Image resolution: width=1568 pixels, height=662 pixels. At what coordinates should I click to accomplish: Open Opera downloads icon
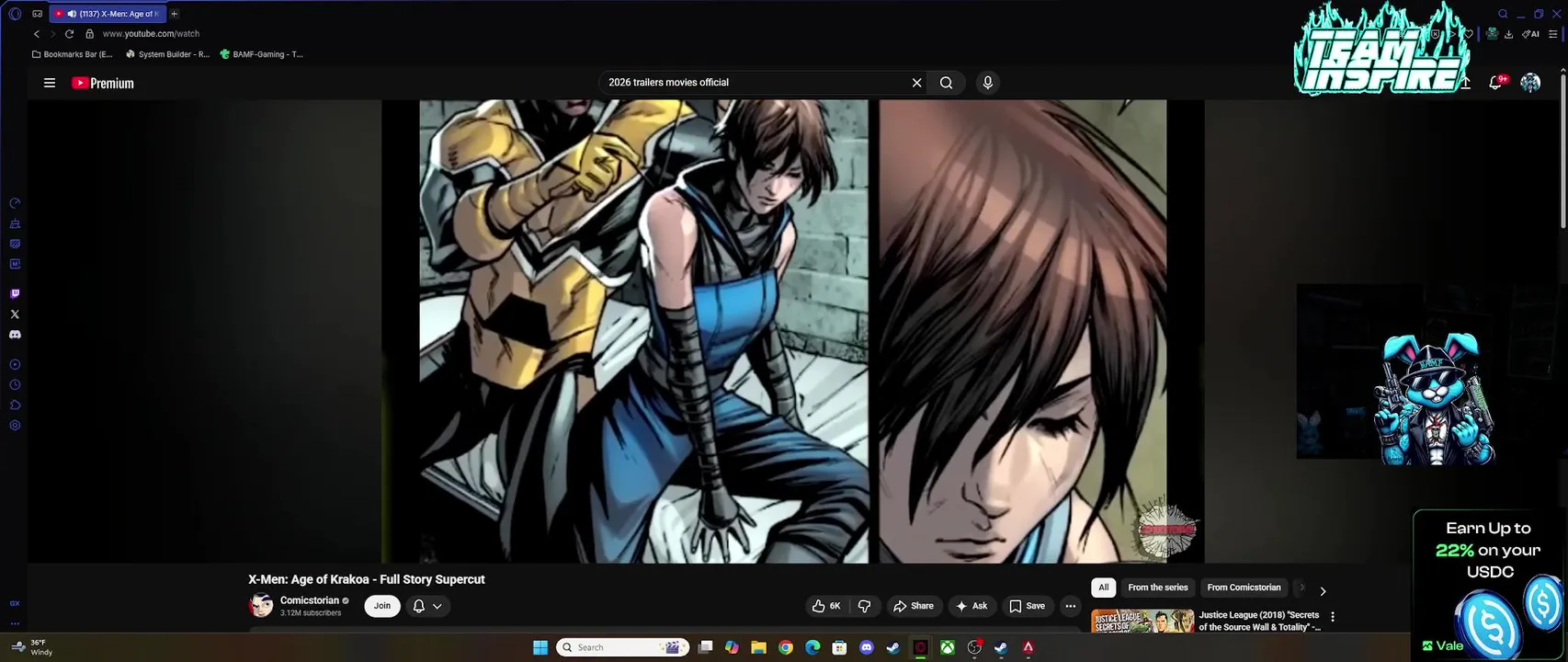[1508, 34]
